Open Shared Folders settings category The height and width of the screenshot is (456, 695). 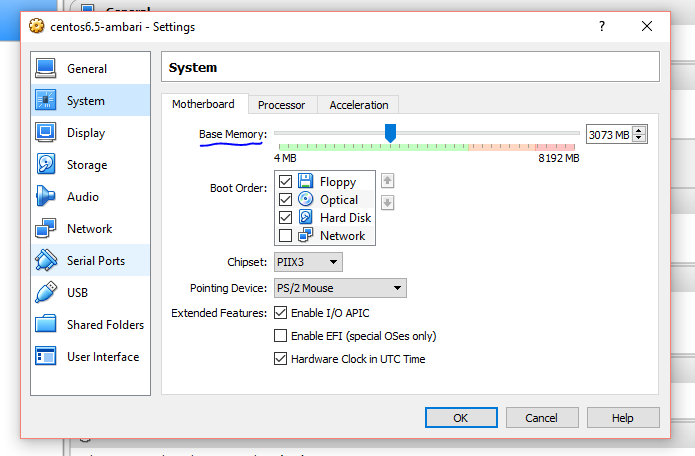[x=91, y=324]
